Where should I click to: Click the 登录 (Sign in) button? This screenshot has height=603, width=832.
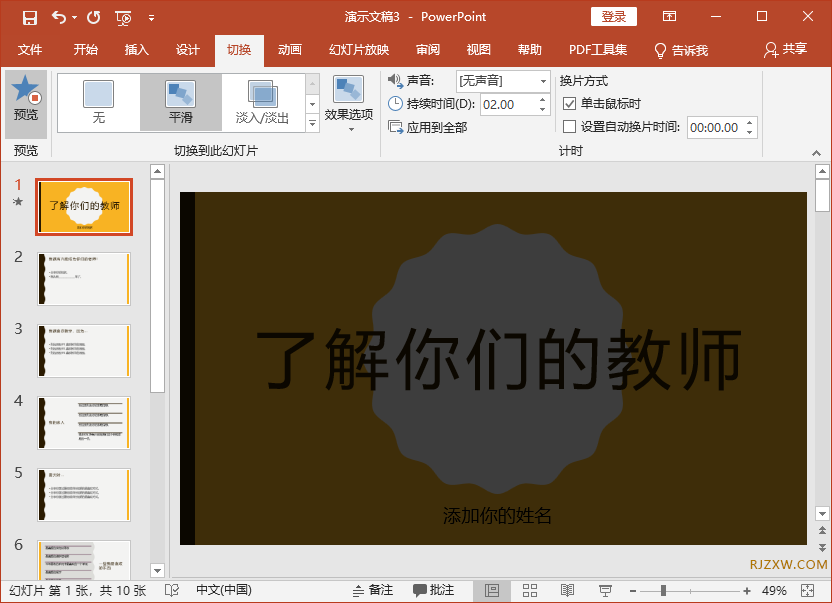(613, 16)
